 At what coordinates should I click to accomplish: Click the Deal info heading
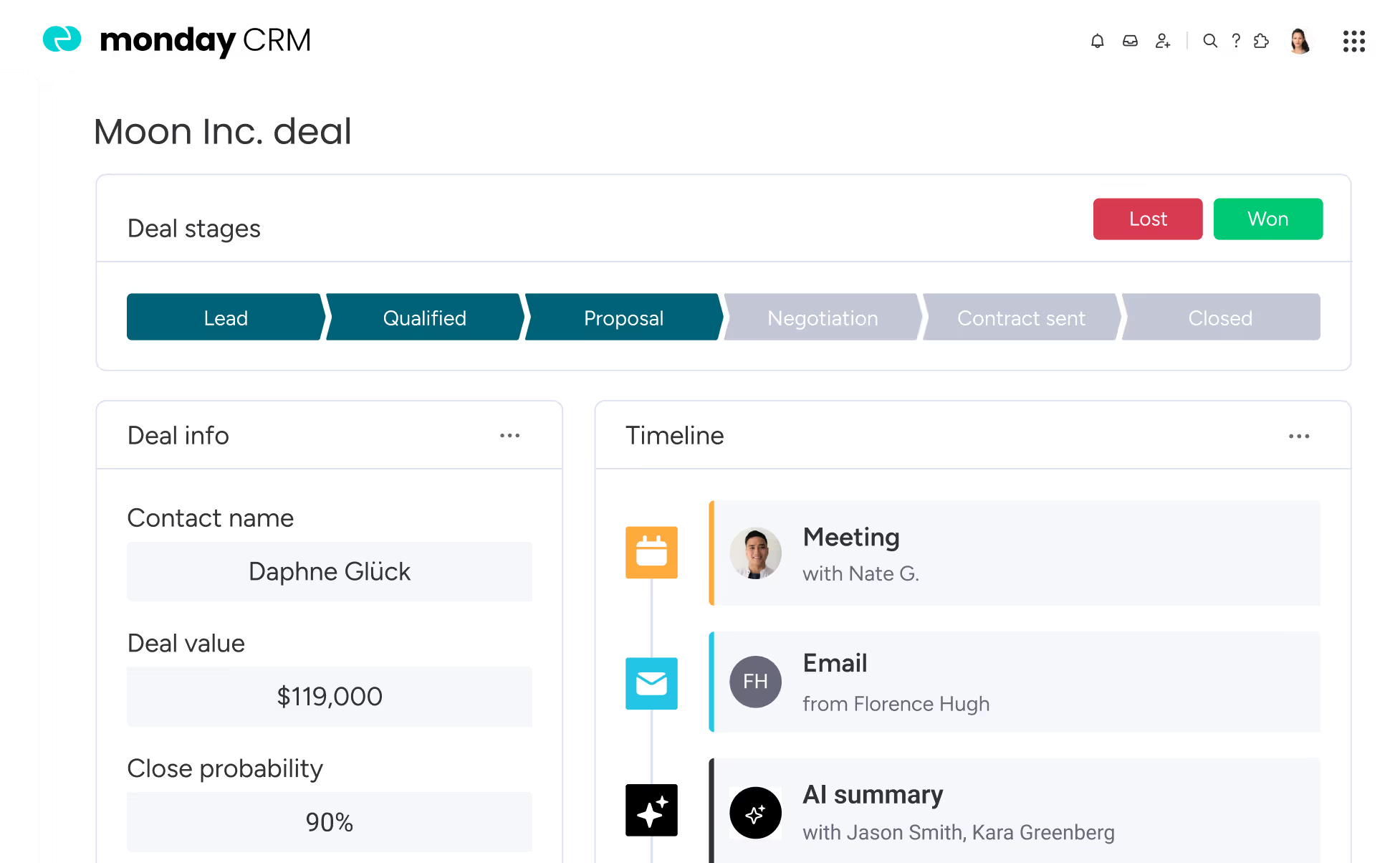pyautogui.click(x=178, y=436)
